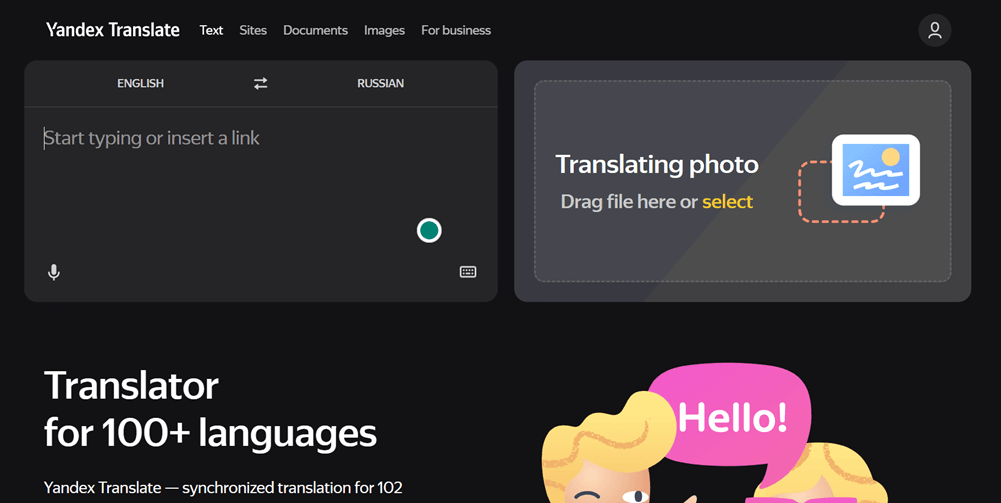The image size is (1001, 503).
Task: Click the Yandex Translate logo
Action: (113, 30)
